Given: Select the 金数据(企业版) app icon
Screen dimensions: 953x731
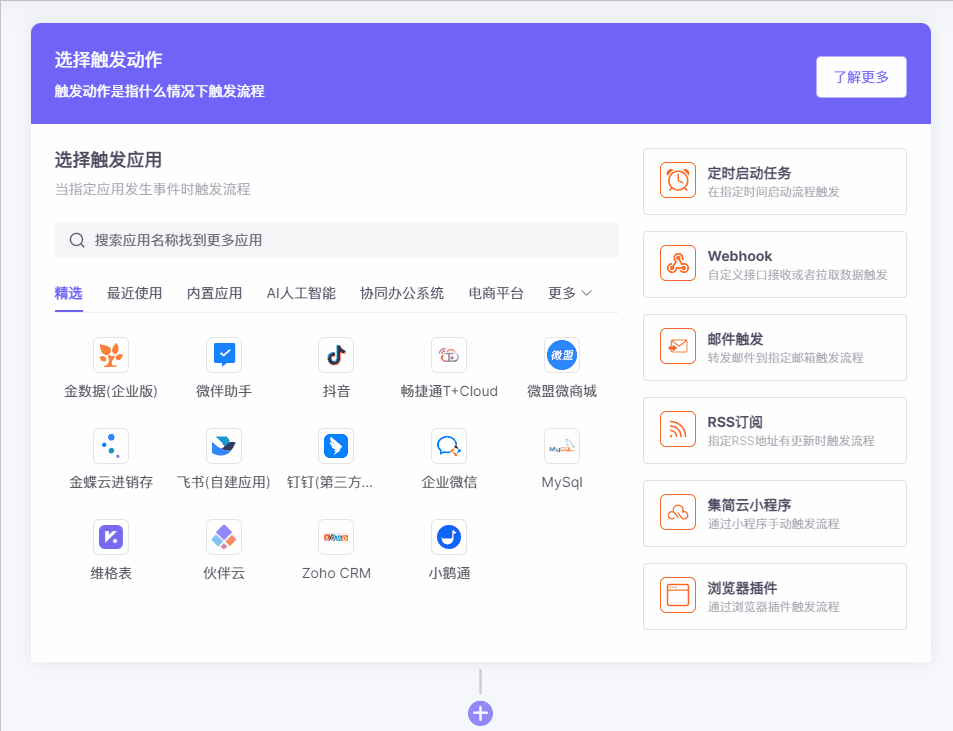Looking at the screenshot, I should point(111,355).
